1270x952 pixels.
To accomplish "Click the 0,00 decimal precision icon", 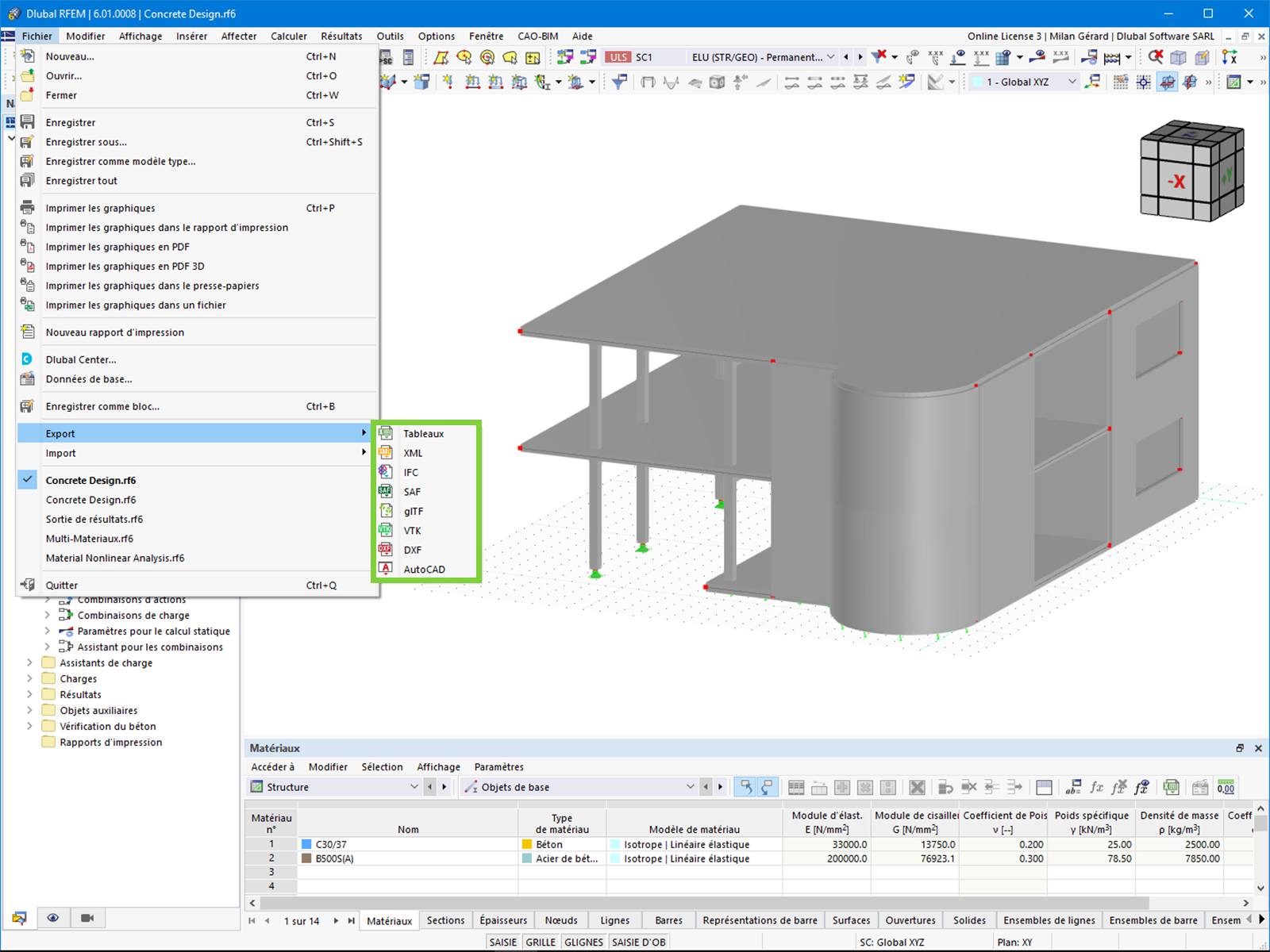I will (x=1226, y=787).
